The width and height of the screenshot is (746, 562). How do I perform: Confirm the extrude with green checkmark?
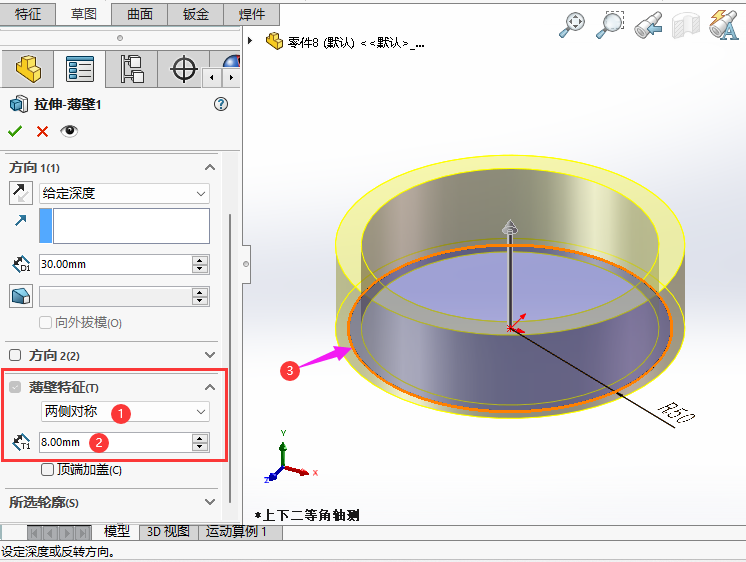point(15,131)
